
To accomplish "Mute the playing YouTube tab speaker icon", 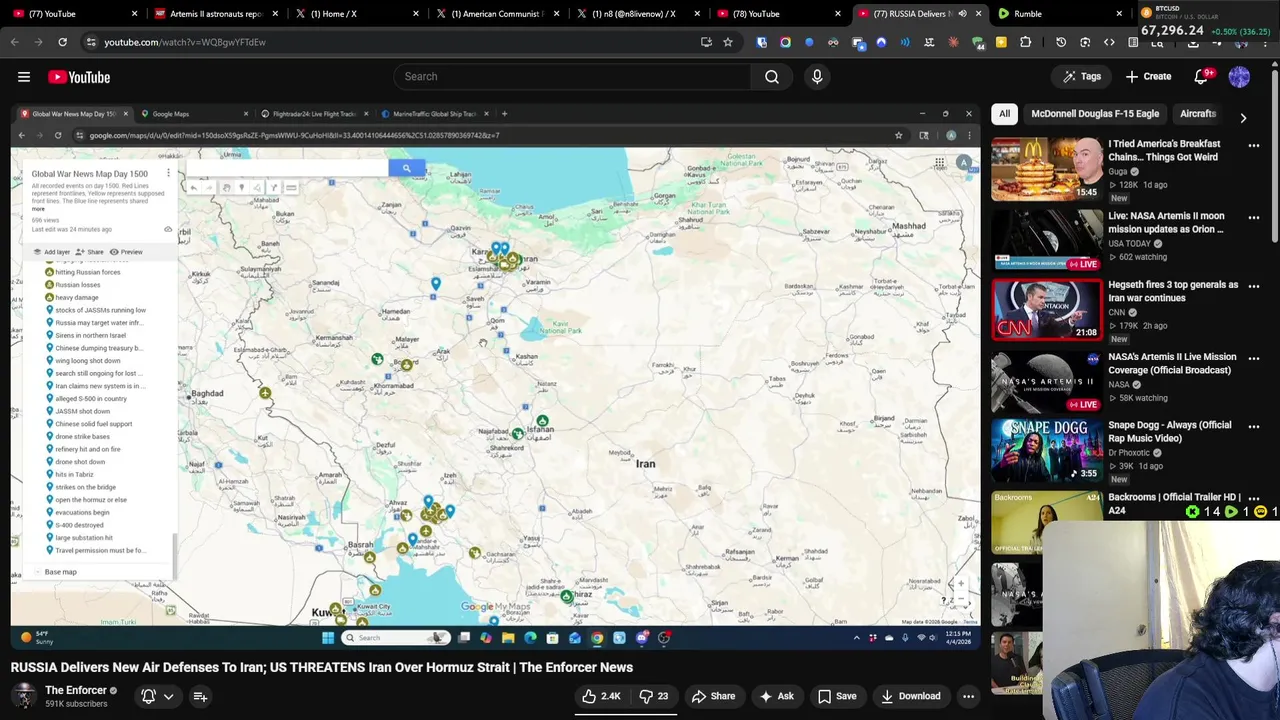I will click(x=962, y=14).
